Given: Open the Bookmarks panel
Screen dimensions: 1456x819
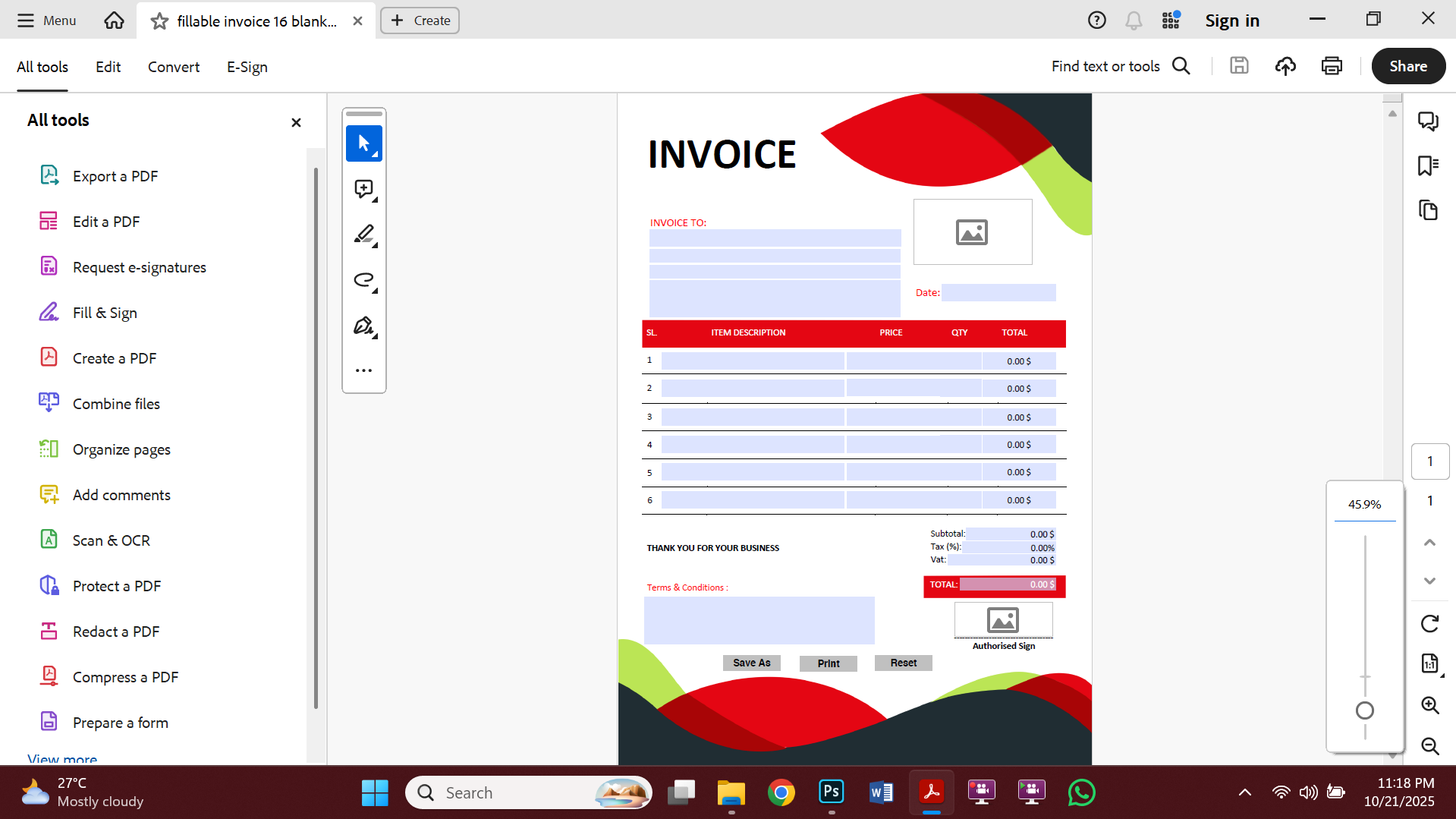Looking at the screenshot, I should coord(1429,165).
